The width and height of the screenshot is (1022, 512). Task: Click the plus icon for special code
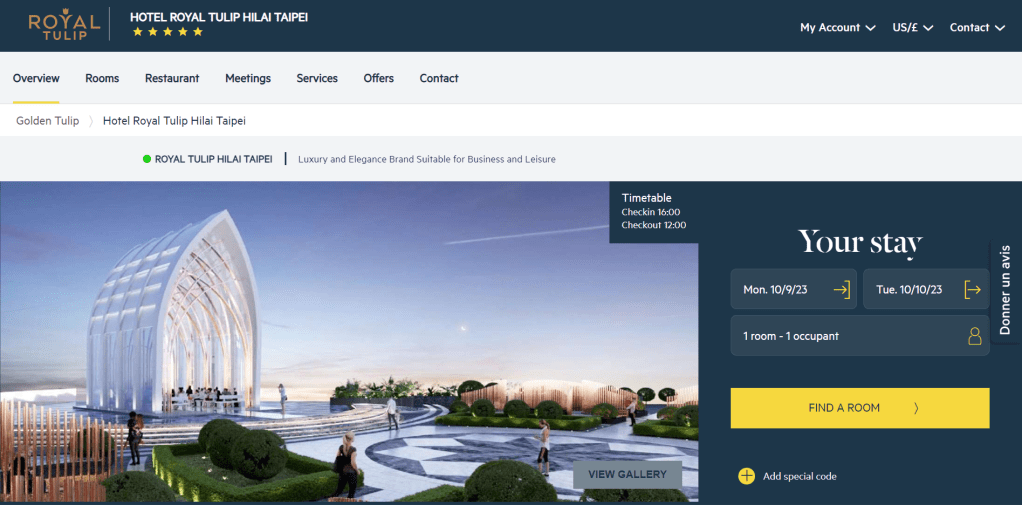(x=746, y=476)
